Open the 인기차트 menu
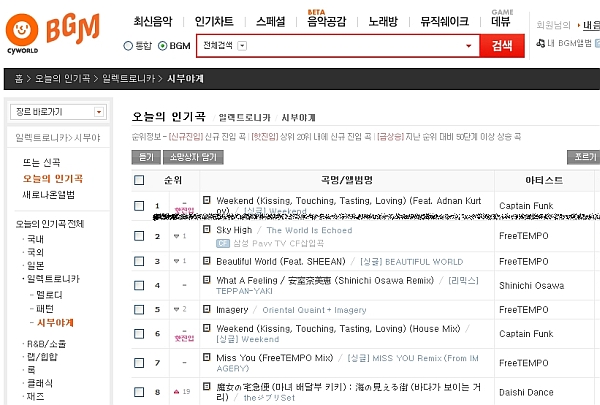Screen dimensions: 600x405 point(214,21)
